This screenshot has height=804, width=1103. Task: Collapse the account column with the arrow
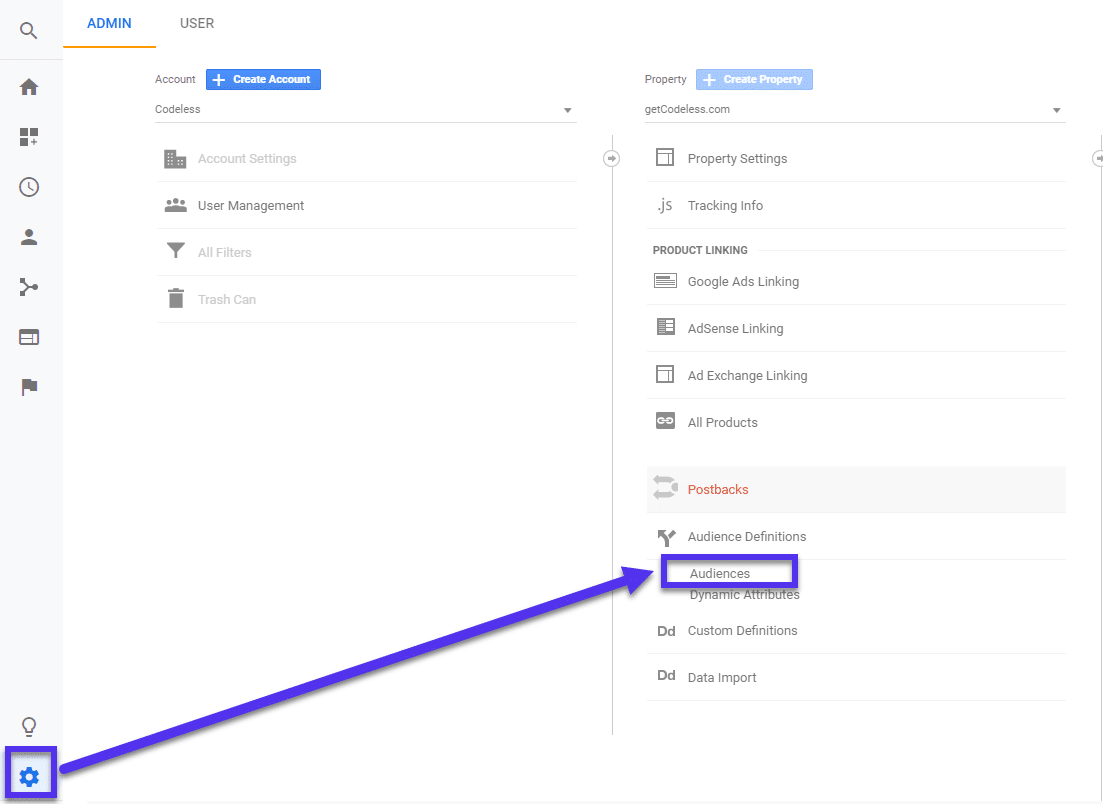[611, 157]
